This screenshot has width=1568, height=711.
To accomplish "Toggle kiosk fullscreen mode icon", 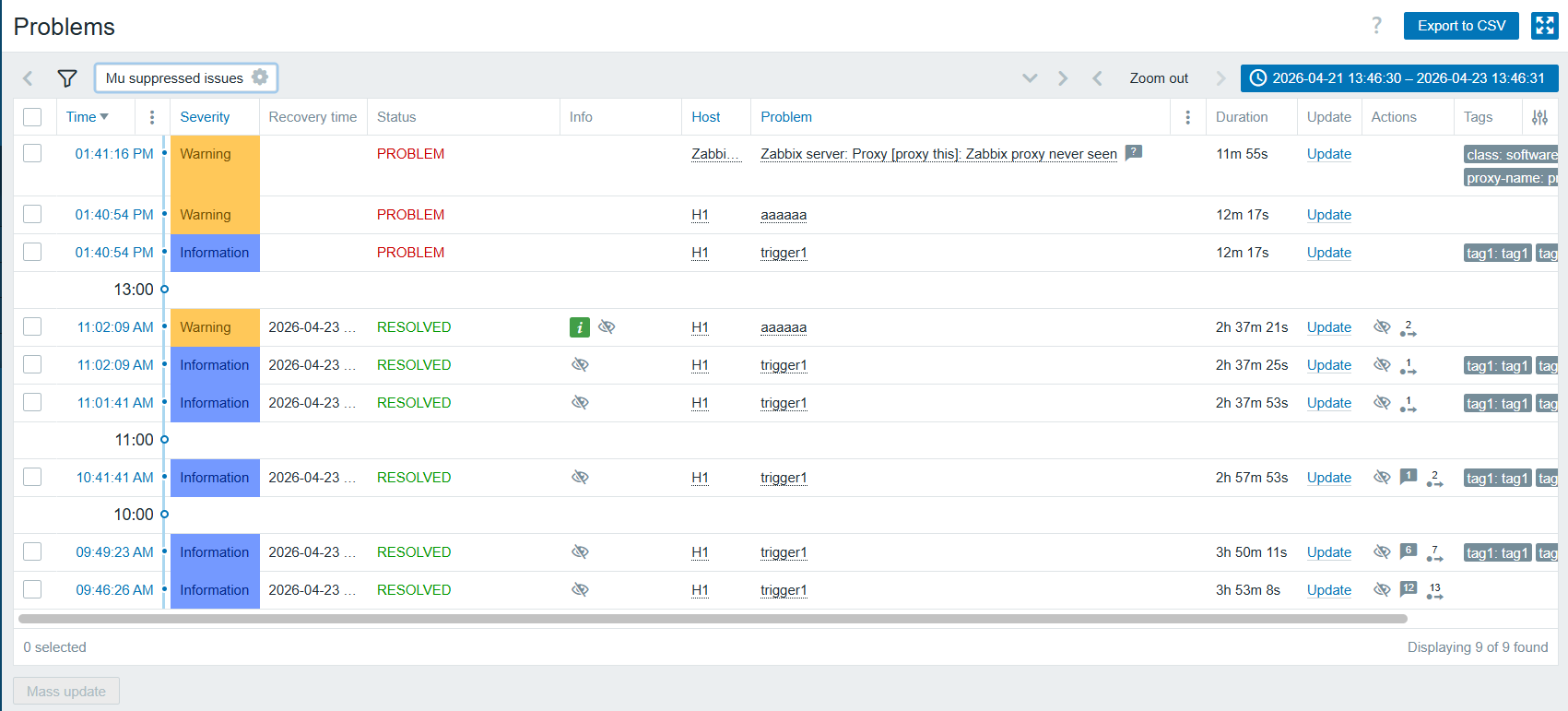I will 1544,26.
